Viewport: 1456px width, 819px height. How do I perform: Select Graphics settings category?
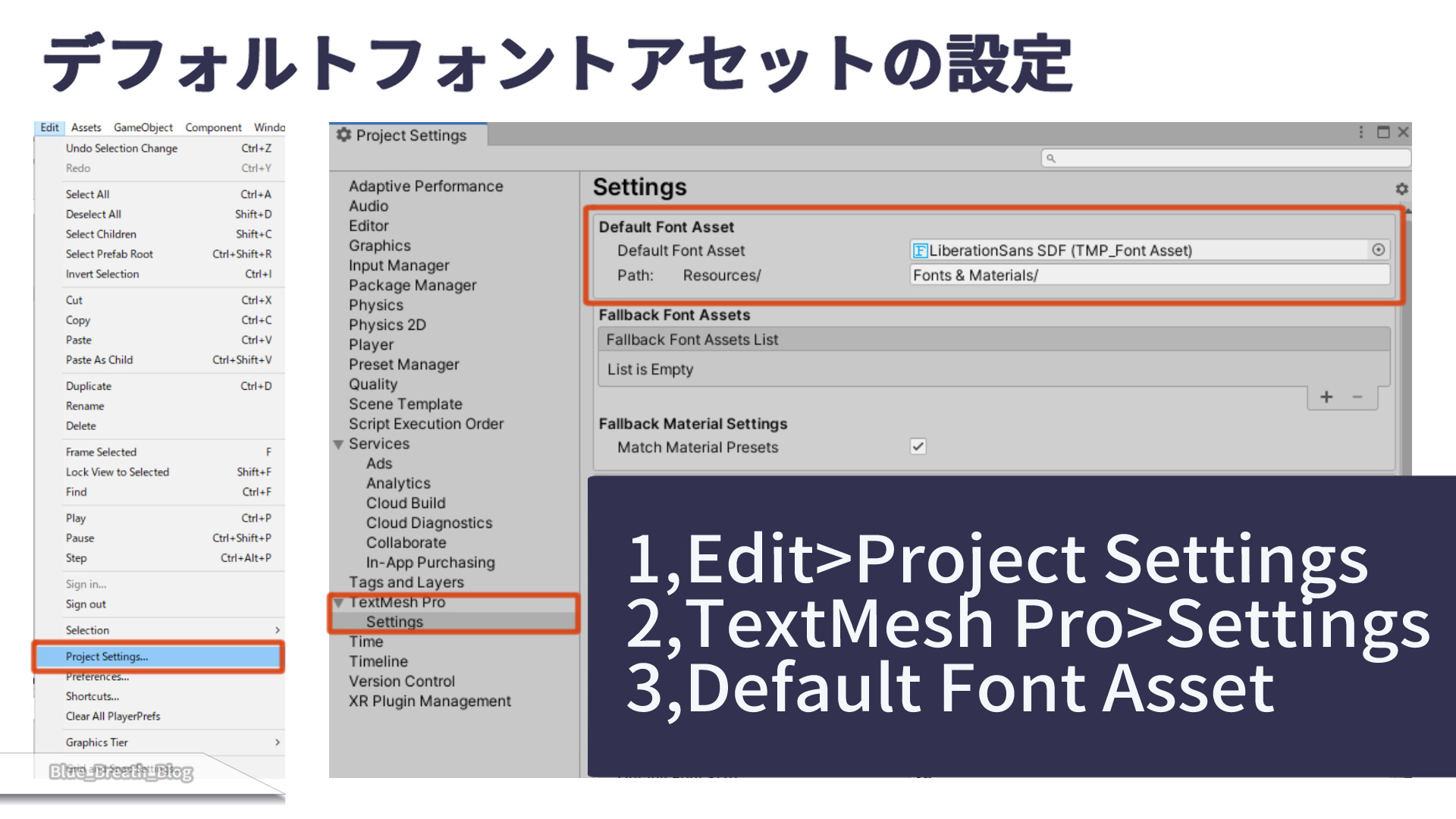[x=379, y=245]
